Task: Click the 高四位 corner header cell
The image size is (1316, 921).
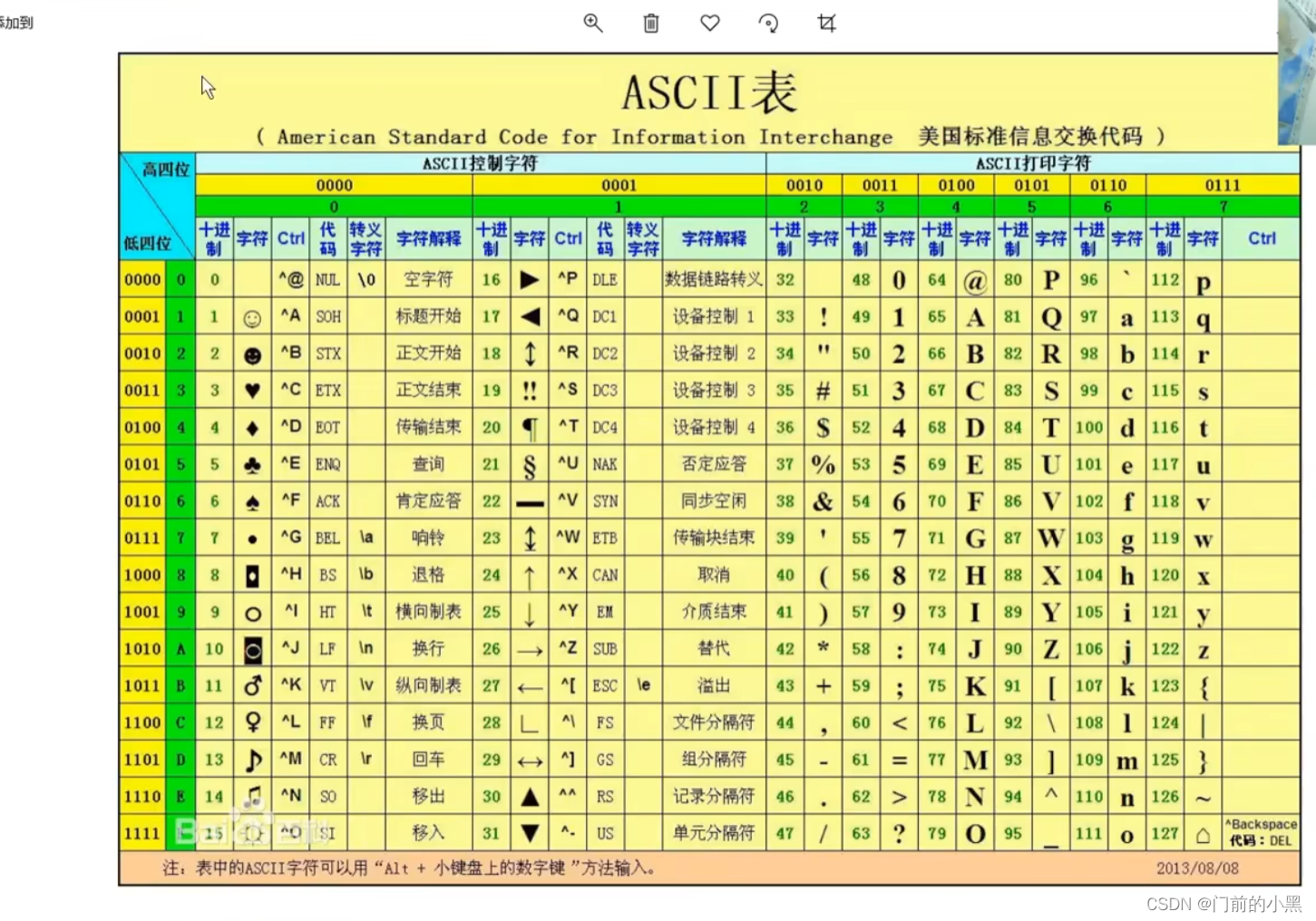Action: [x=168, y=168]
